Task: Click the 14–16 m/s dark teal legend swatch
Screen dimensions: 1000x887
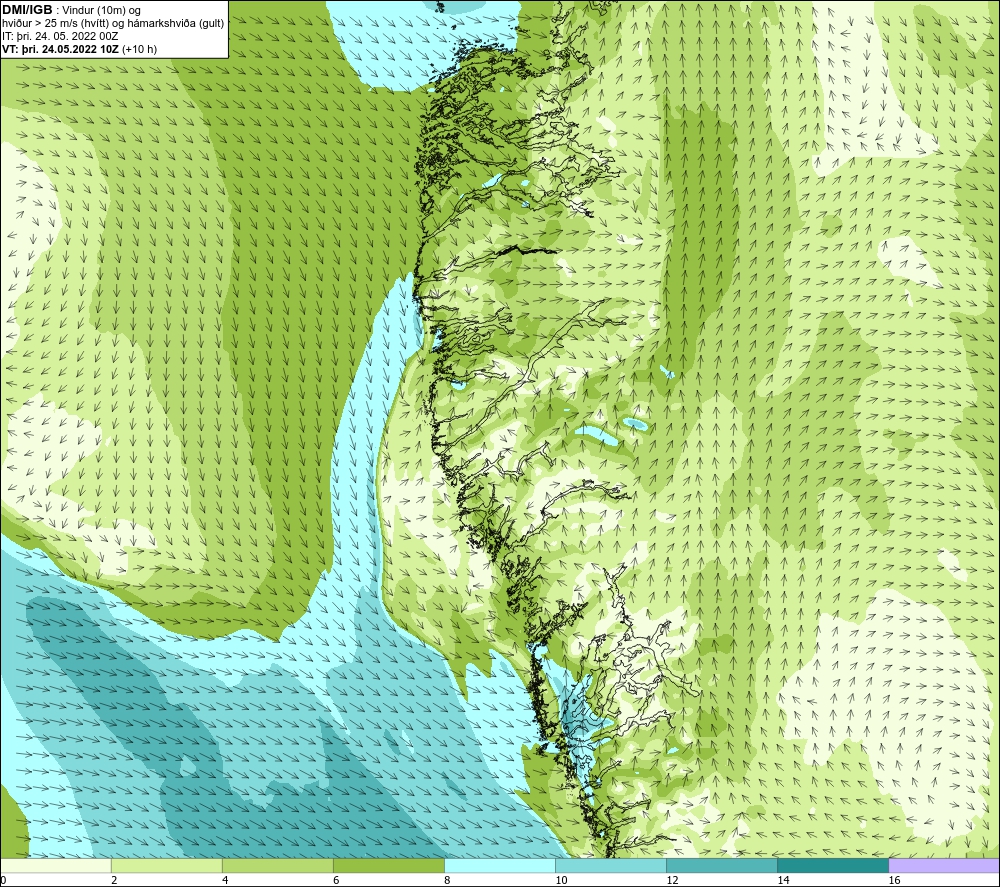Action: (833, 866)
